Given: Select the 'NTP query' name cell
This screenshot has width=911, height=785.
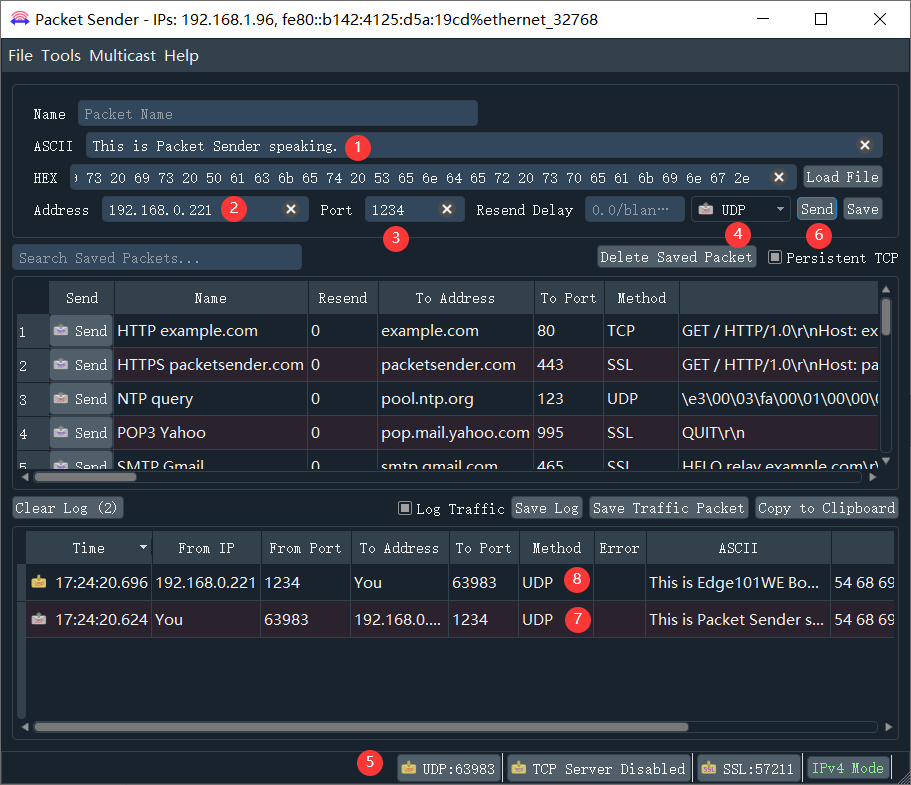Looking at the screenshot, I should tap(211, 399).
